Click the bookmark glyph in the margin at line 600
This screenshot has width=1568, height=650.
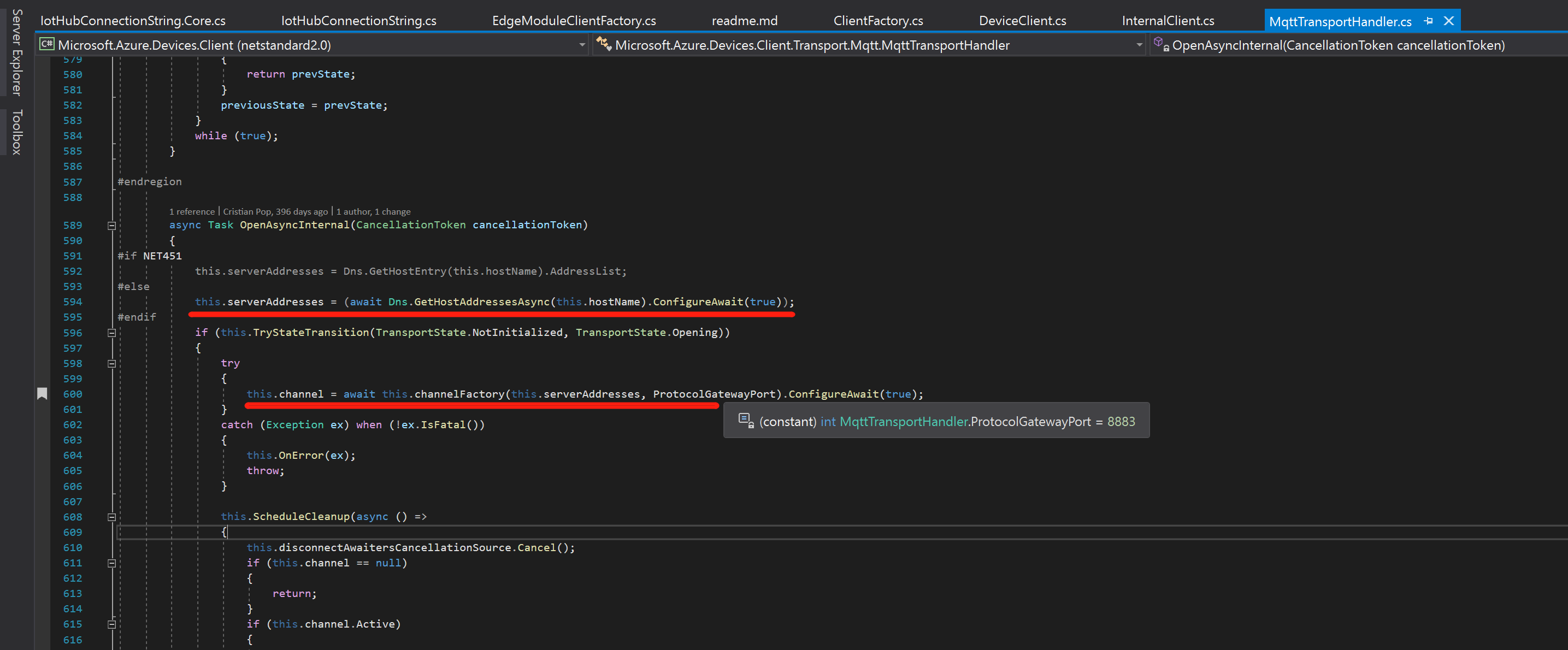(42, 394)
